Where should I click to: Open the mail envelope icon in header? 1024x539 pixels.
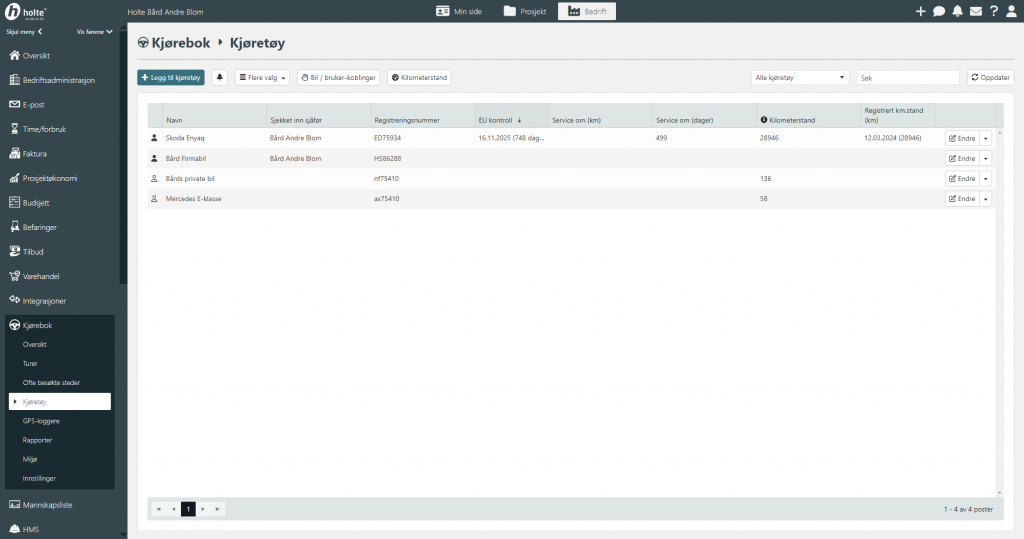[975, 11]
